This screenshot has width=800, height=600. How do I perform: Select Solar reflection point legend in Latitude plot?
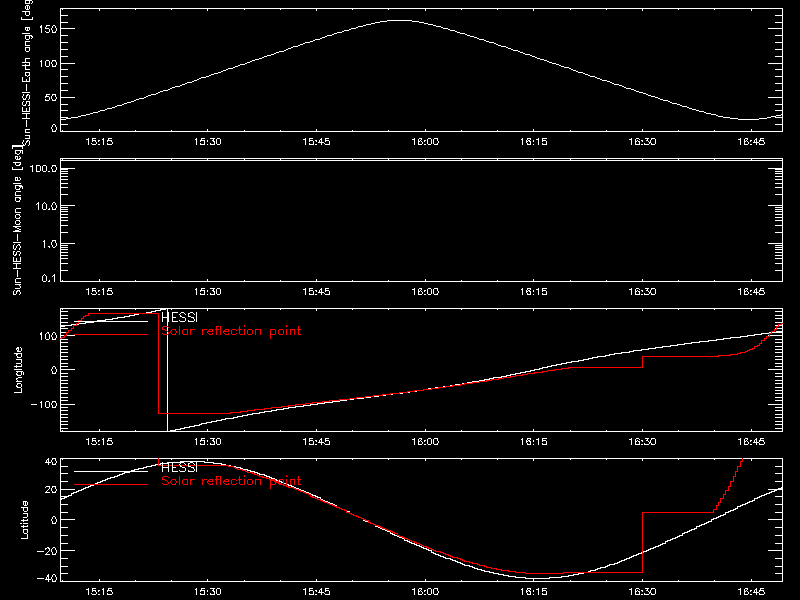[x=231, y=481]
